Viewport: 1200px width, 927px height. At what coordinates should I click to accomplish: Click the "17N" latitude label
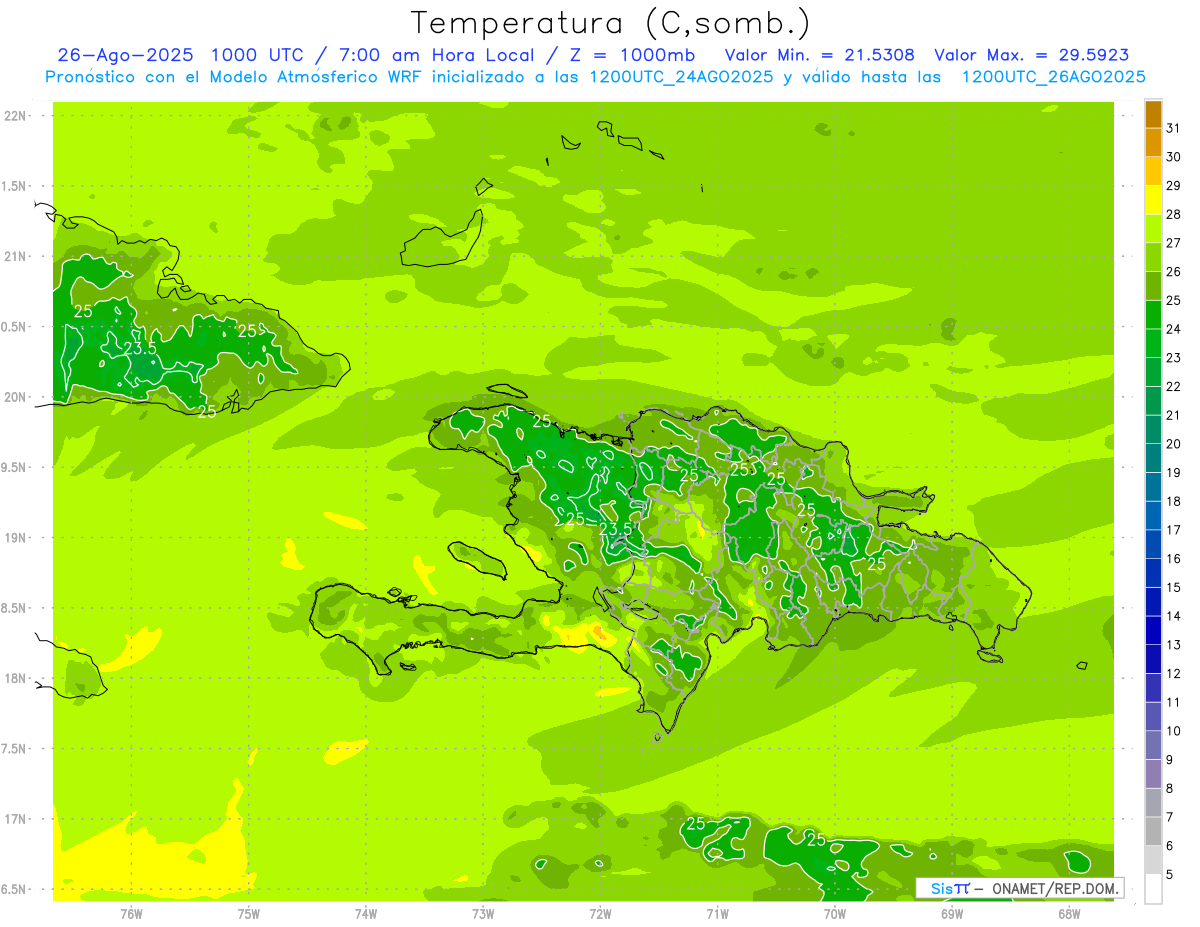[x=16, y=819]
